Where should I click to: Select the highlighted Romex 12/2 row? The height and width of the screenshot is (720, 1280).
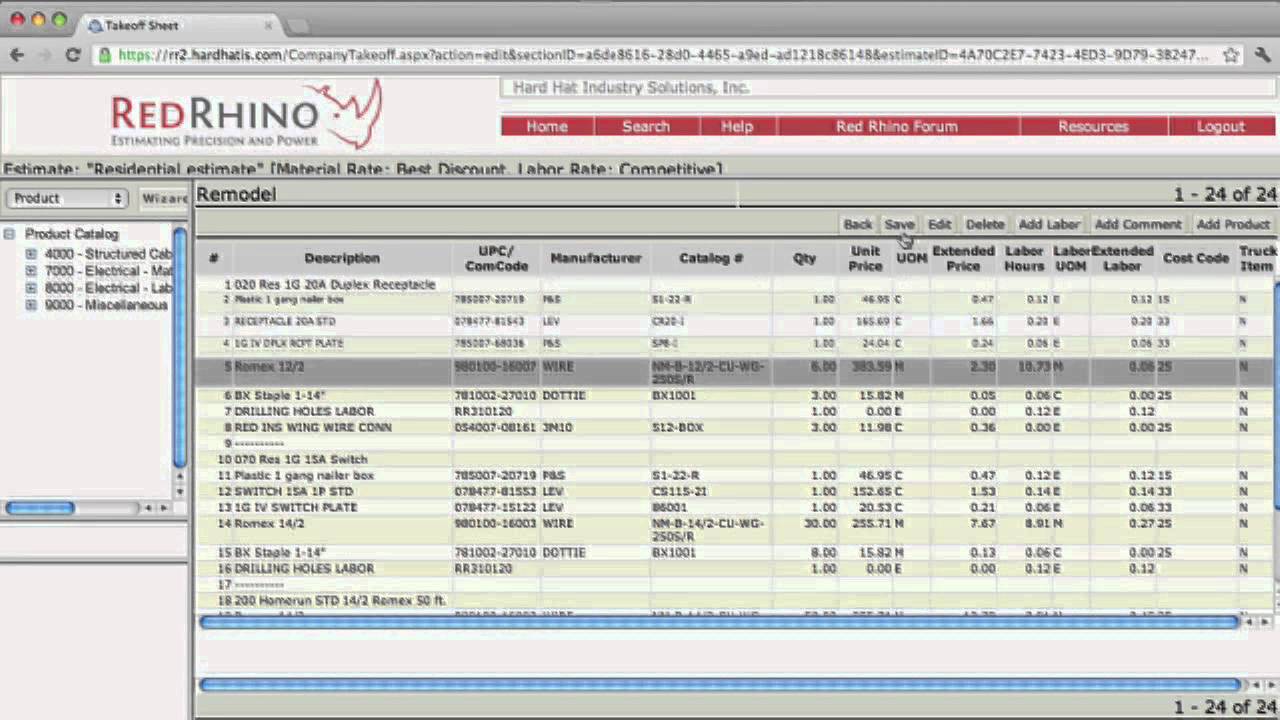tap(735, 371)
